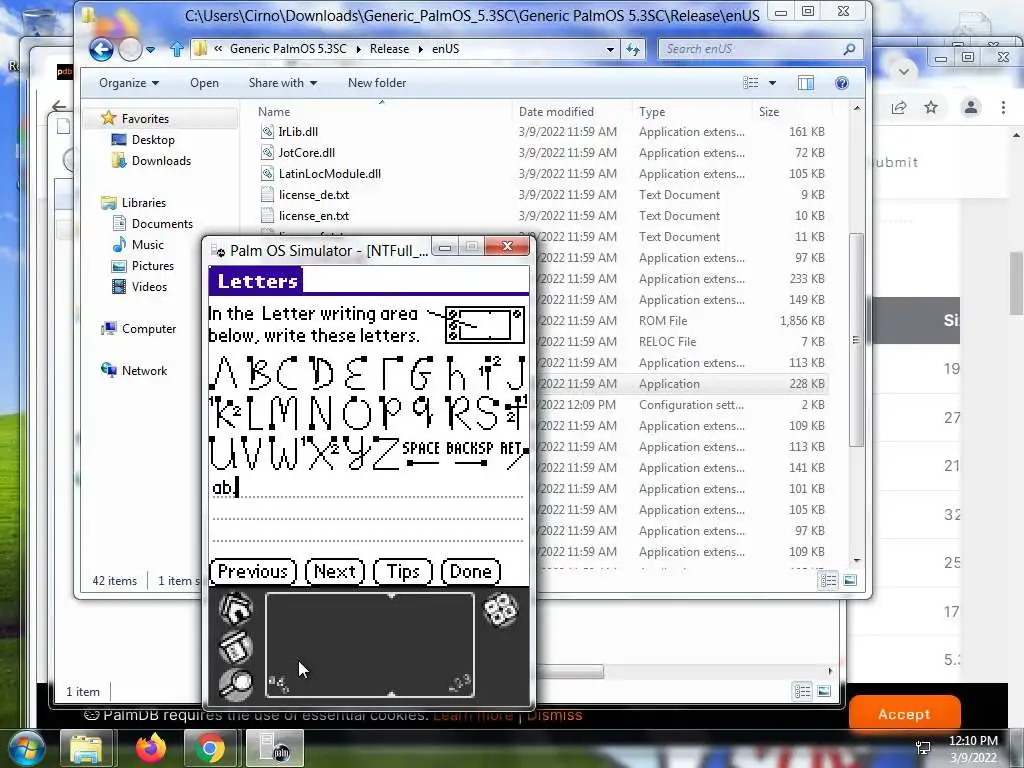Expand breadcrumb arrow after Generic PalmOS 5.3SC
This screenshot has height=768, width=1024.
[359, 49]
